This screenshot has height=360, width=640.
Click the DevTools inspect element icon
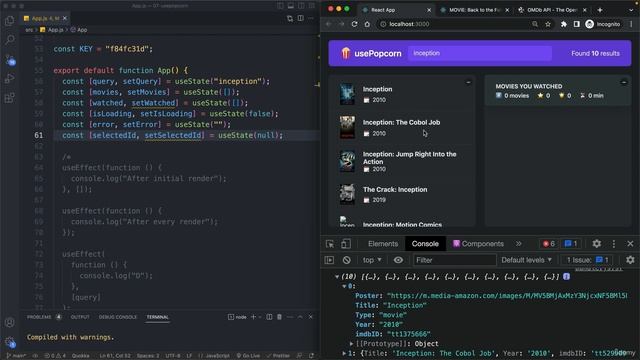[x=330, y=244]
